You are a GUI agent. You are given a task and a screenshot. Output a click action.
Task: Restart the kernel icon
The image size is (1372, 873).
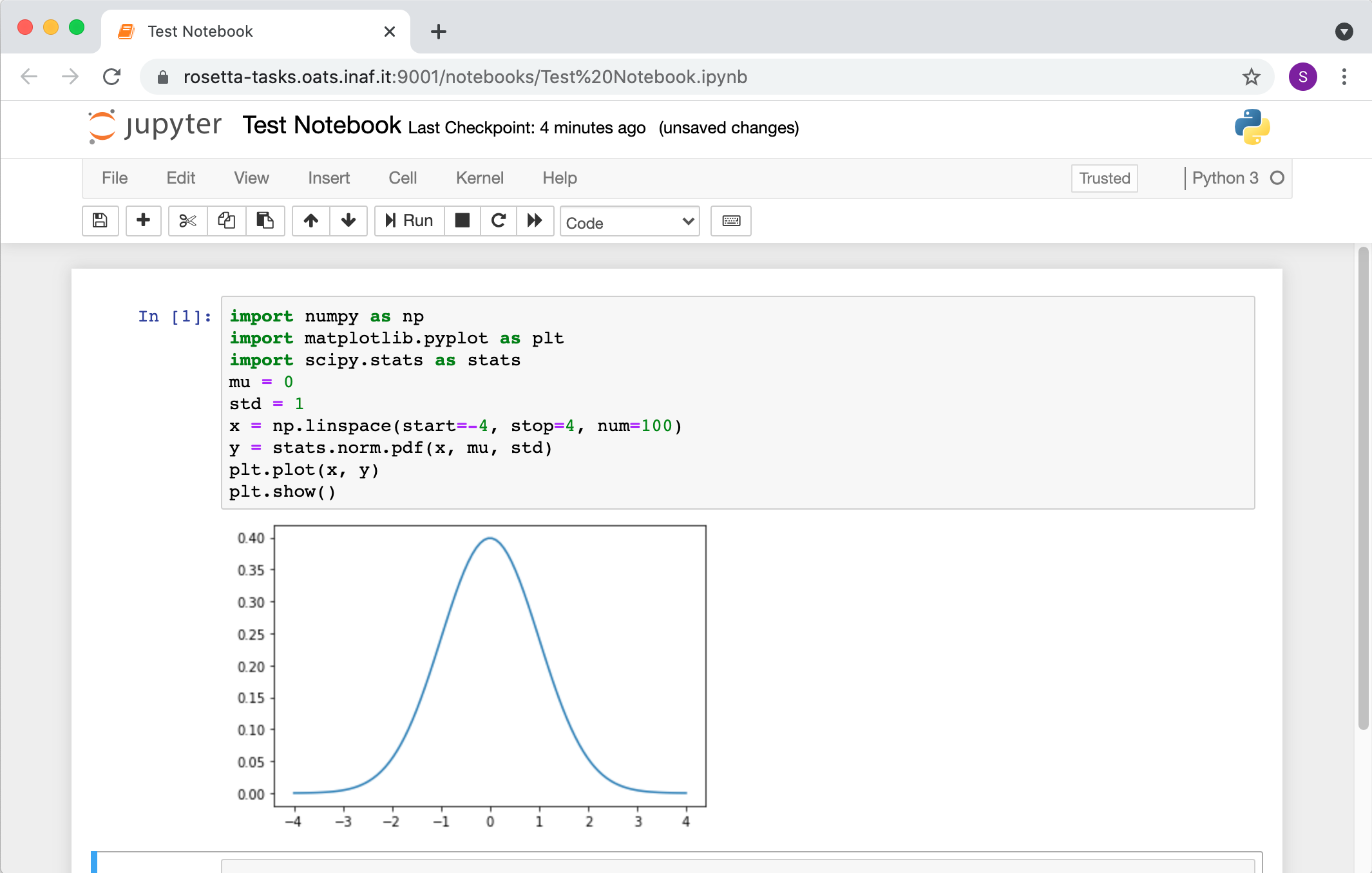coord(498,221)
